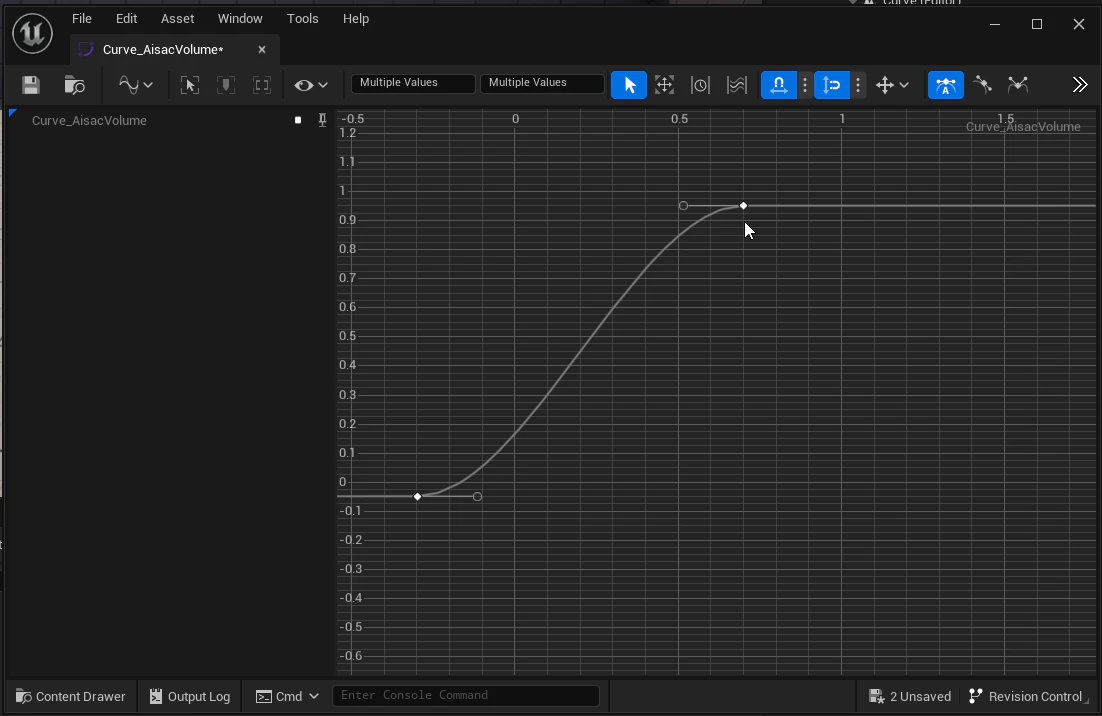The height and width of the screenshot is (716, 1102).
Task: Open the Tools menu
Action: point(302,19)
